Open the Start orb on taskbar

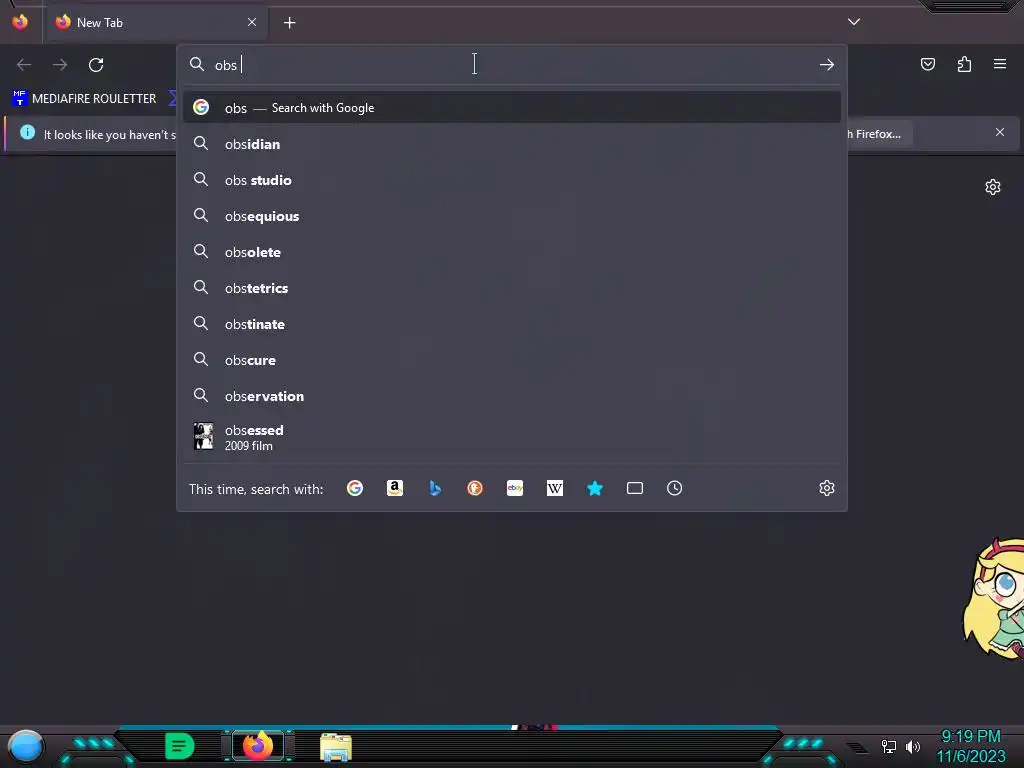point(26,746)
